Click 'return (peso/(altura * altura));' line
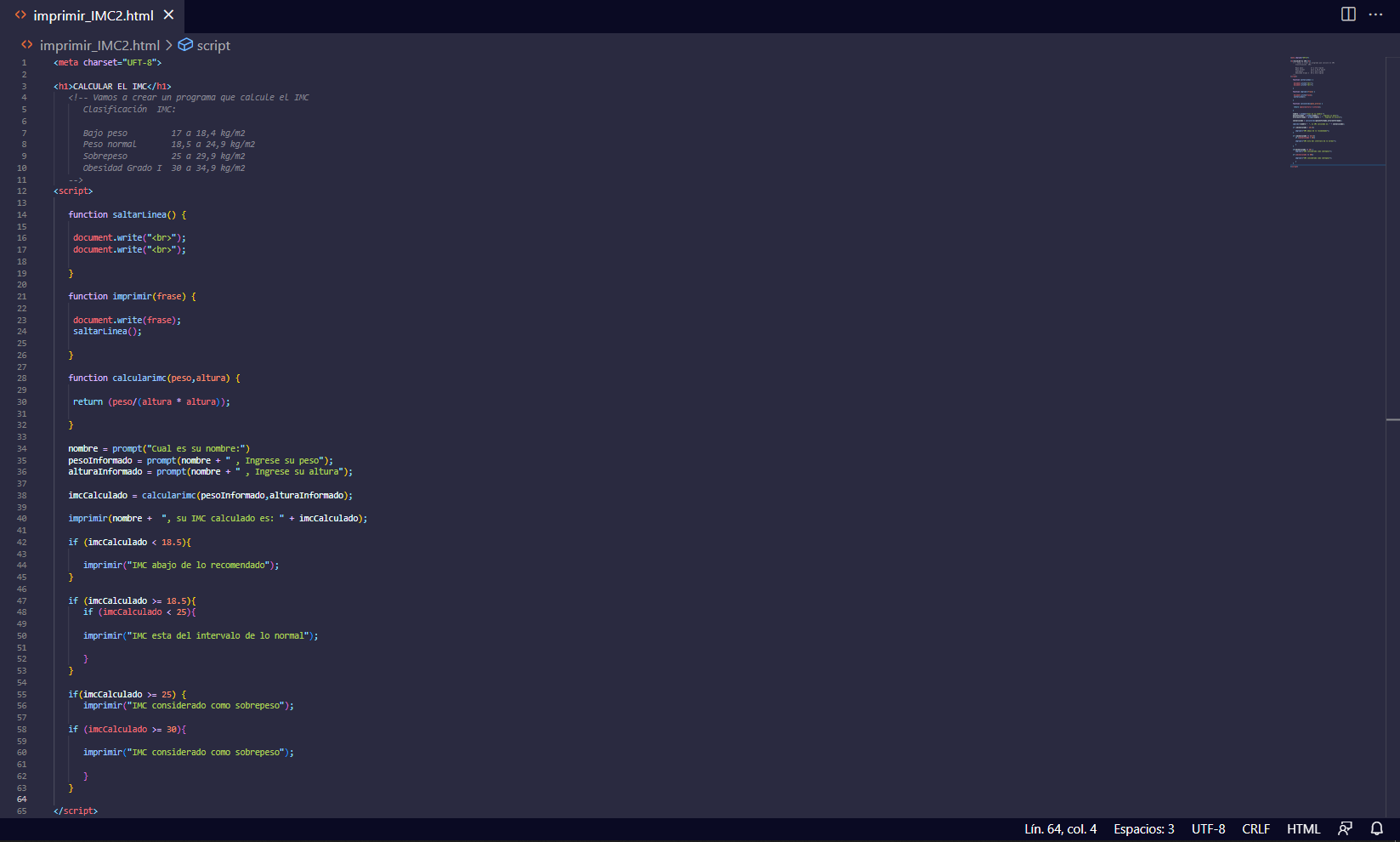 pos(151,402)
